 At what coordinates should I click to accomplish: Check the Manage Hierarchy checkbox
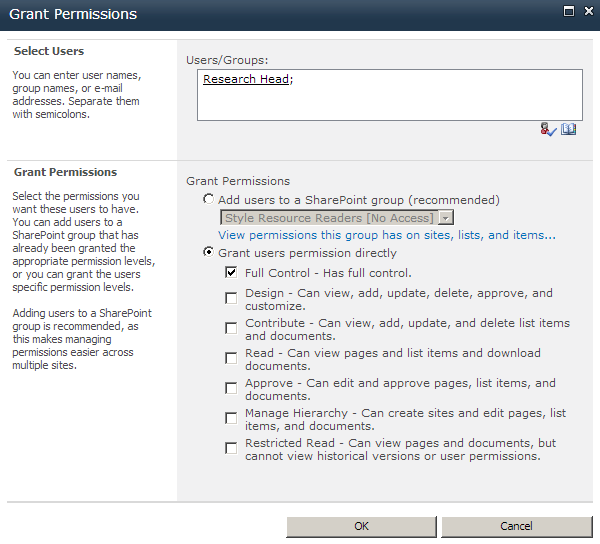coord(232,417)
